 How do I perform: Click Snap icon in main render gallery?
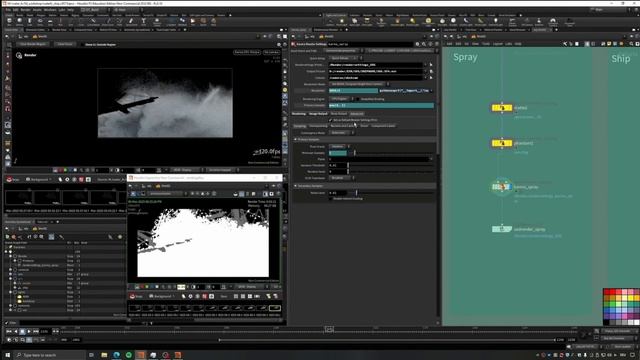point(12,179)
